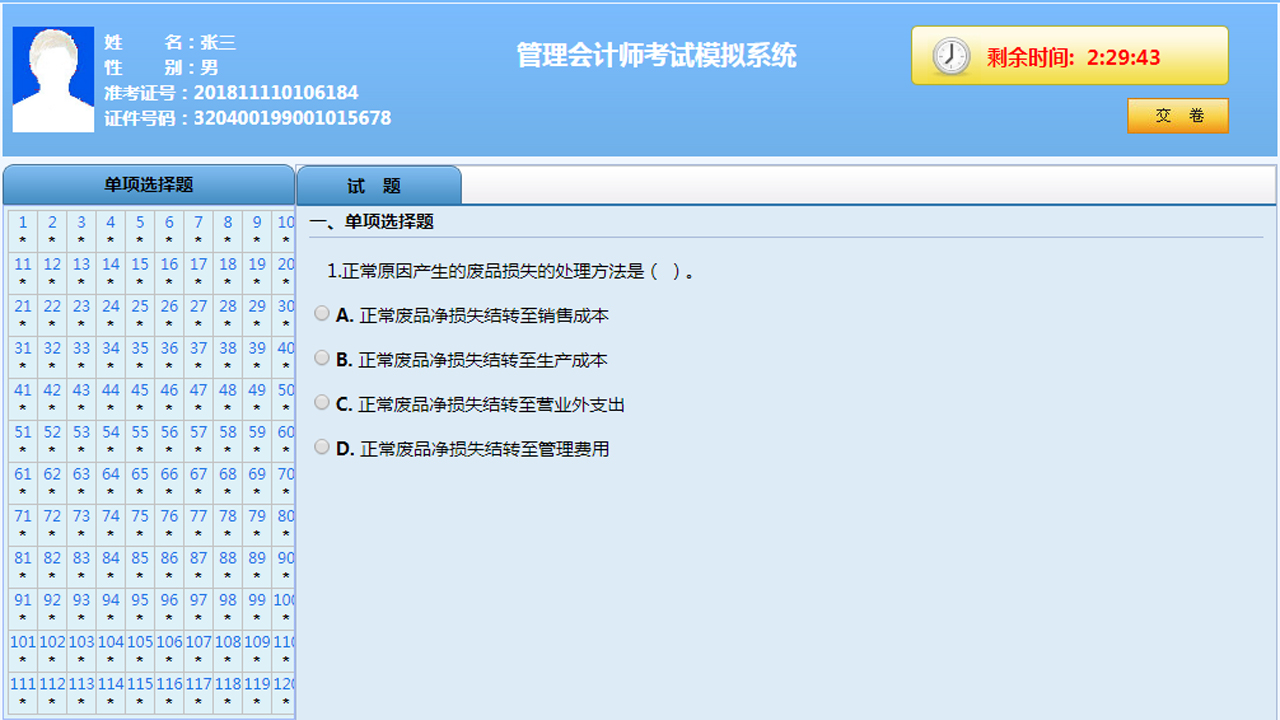Screen dimensions: 1280x720
Task: Choose answer B 正常废品净损失结转至生产成本
Action: [x=322, y=358]
